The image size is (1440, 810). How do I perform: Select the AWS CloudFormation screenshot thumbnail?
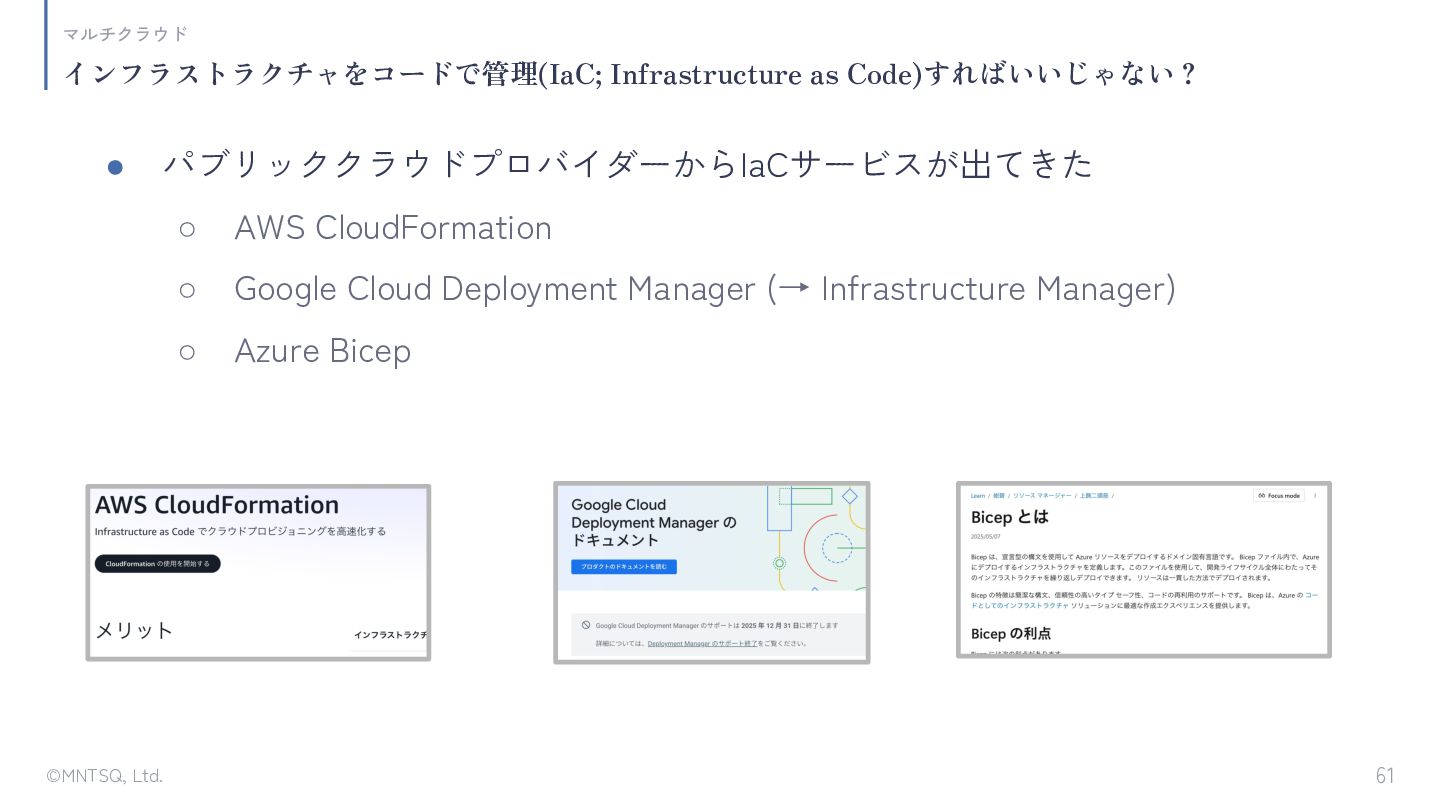coord(258,573)
